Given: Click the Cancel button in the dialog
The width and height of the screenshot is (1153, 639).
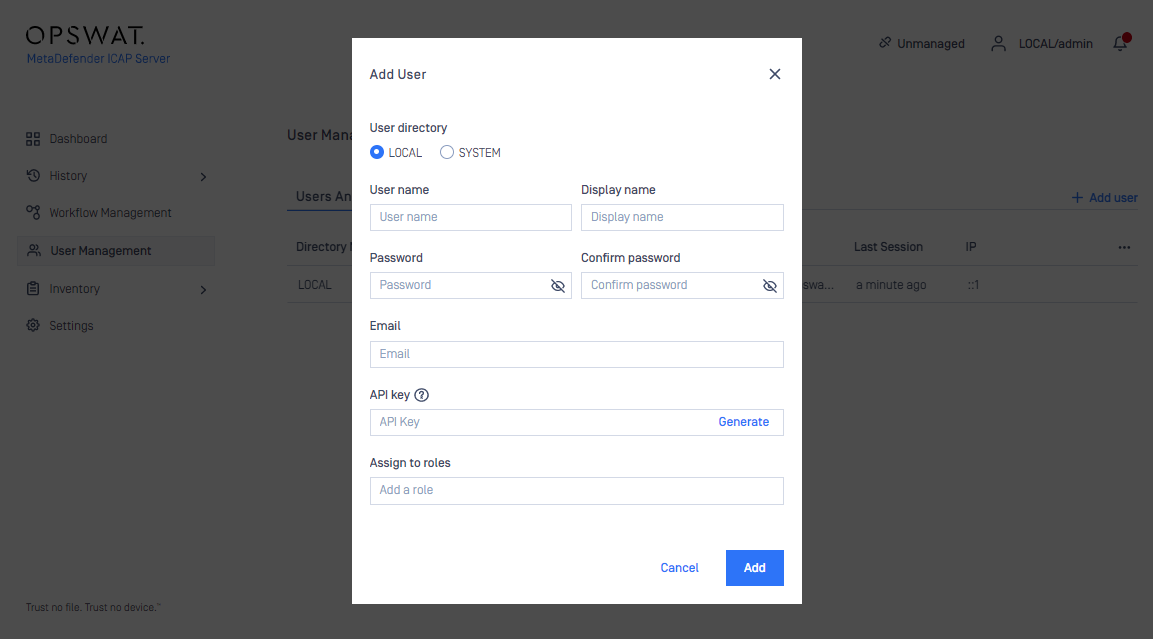Looking at the screenshot, I should point(679,568).
